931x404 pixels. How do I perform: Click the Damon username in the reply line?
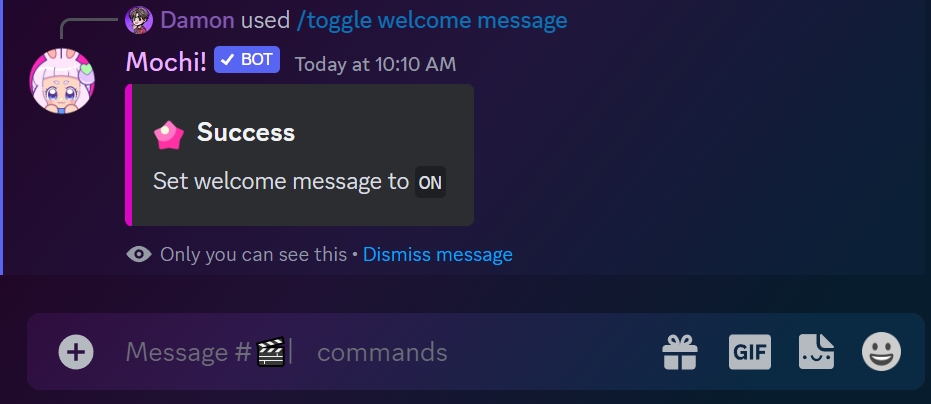click(197, 21)
